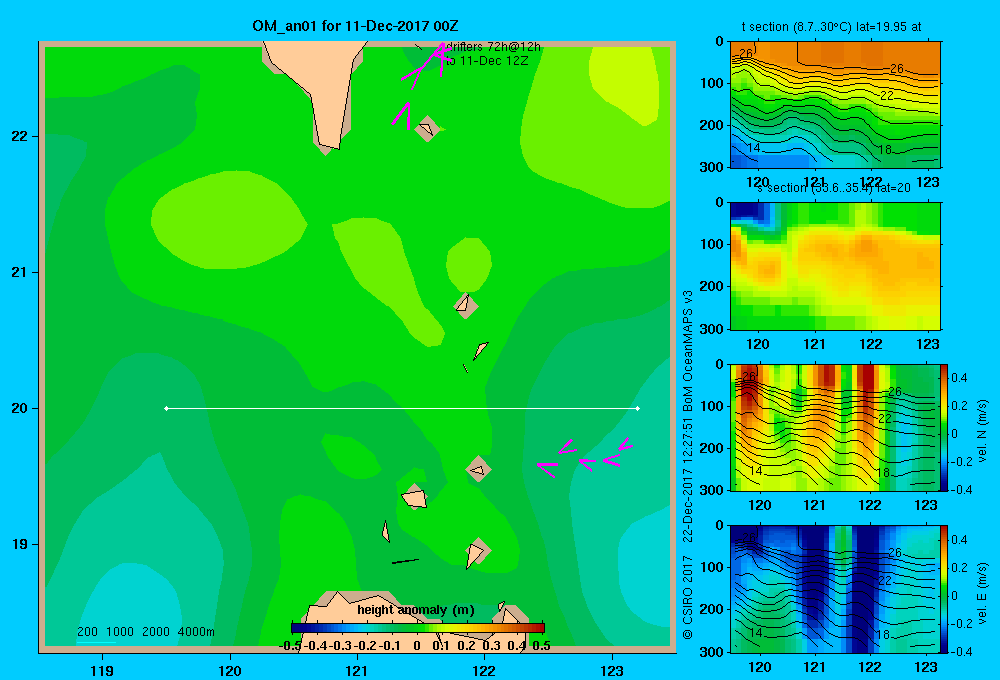The image size is (1000, 680).
Task: Click the vel. E color scale bar
Action: 944,589
